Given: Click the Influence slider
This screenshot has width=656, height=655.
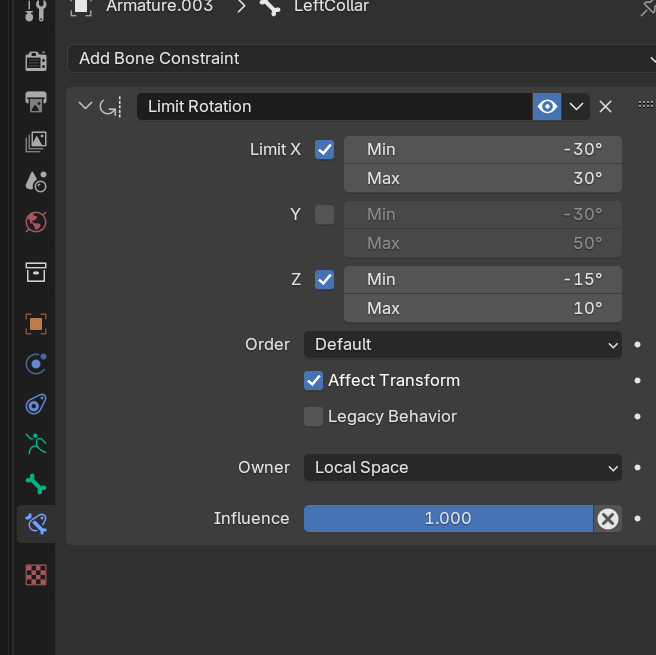Looking at the screenshot, I should tap(448, 519).
